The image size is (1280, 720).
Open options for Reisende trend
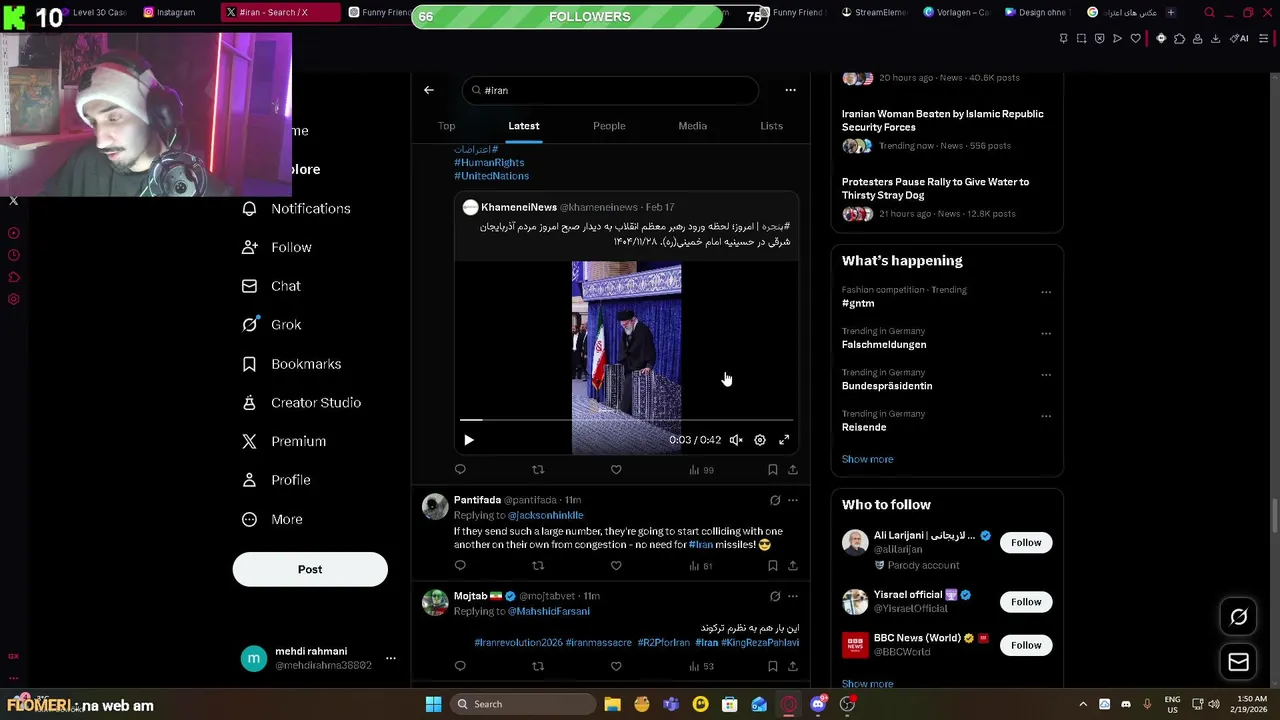point(1046,416)
